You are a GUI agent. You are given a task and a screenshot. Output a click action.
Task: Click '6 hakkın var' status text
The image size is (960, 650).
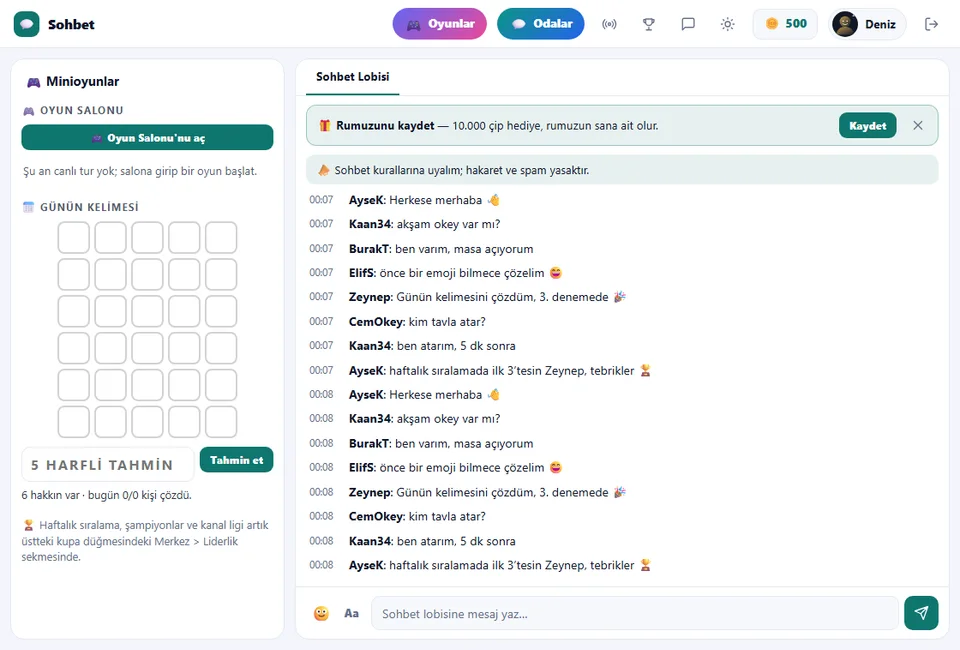pos(107,495)
